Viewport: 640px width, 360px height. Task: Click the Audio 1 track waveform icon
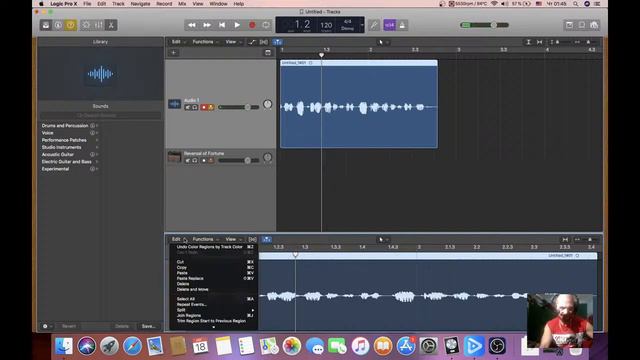(x=174, y=104)
